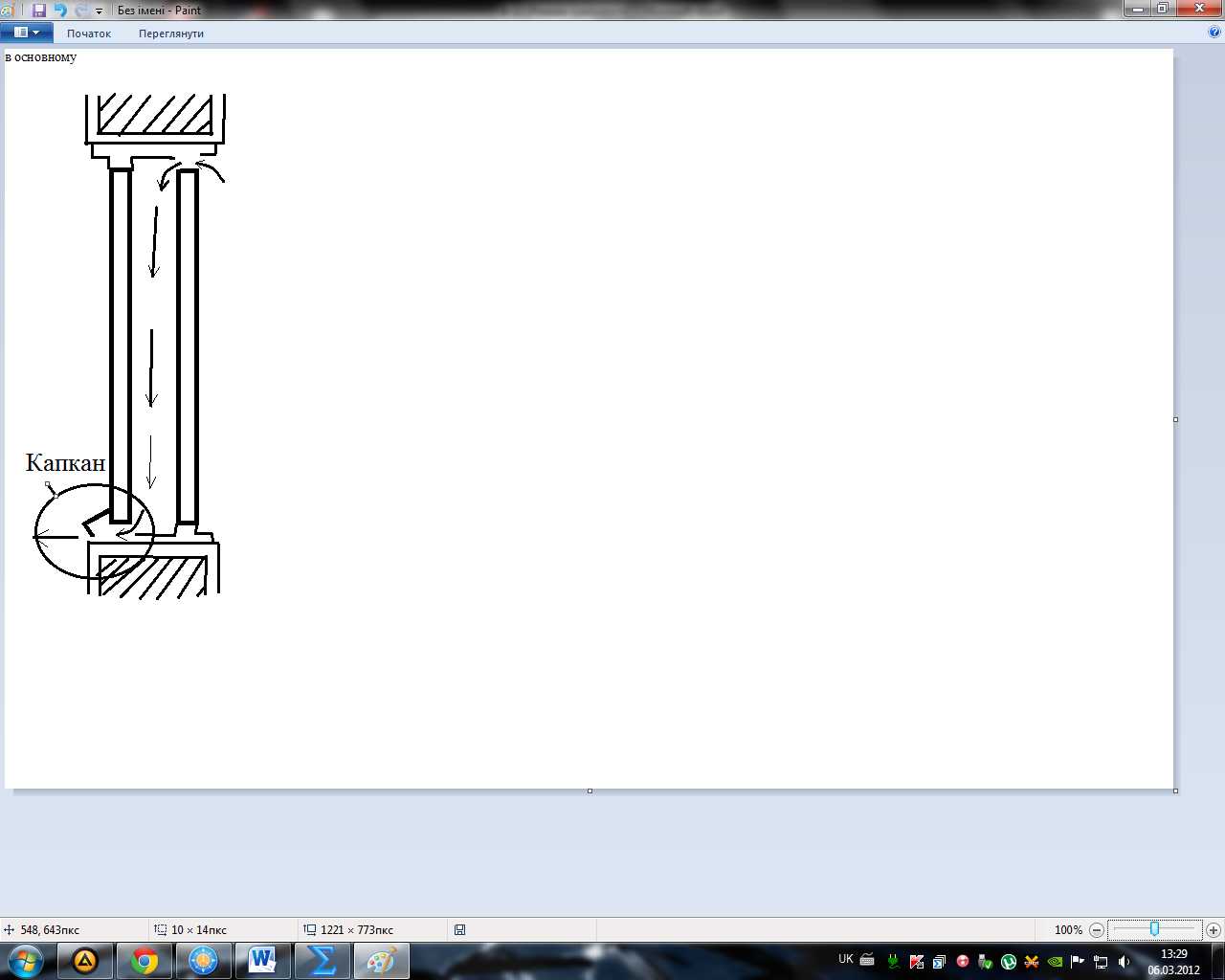Click the Paint palette icon in title bar

click(7, 11)
